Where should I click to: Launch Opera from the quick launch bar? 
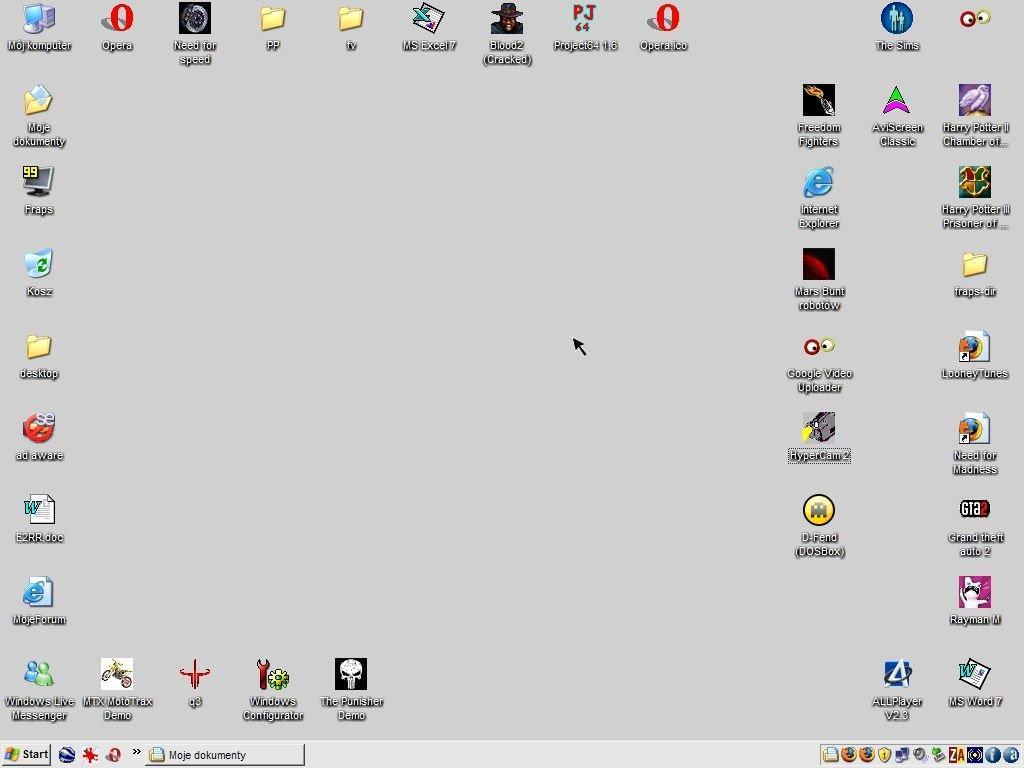tap(113, 755)
